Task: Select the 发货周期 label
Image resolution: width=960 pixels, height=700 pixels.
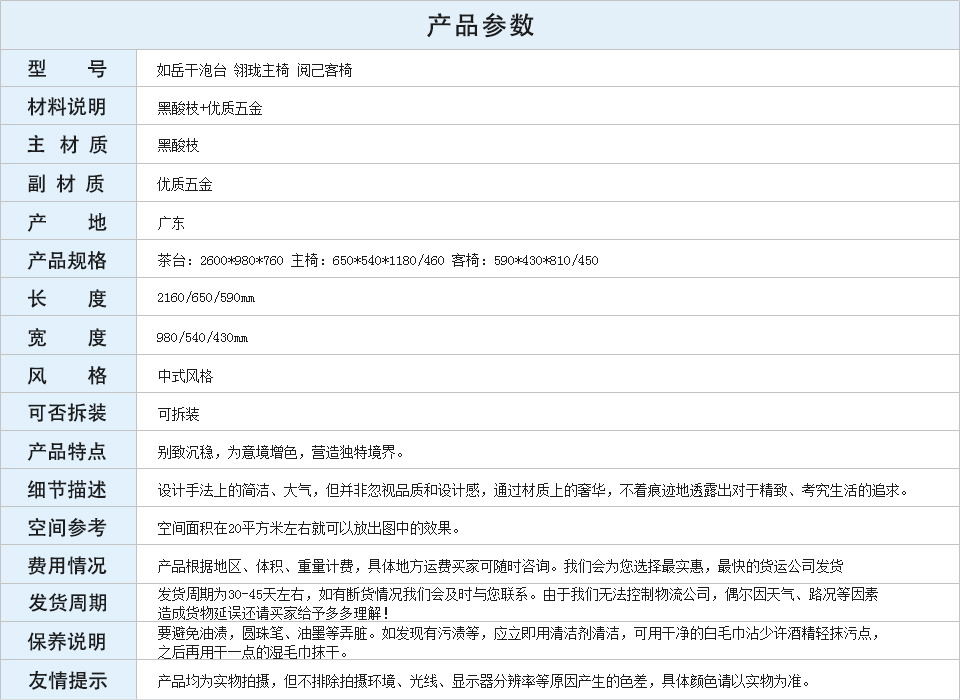Action: click(67, 603)
